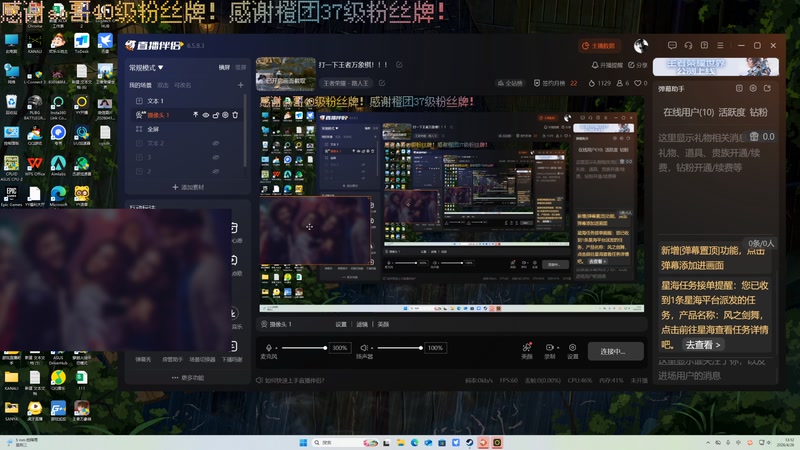Click the 分享 share button
The width and height of the screenshot is (800, 450).
click(637, 65)
